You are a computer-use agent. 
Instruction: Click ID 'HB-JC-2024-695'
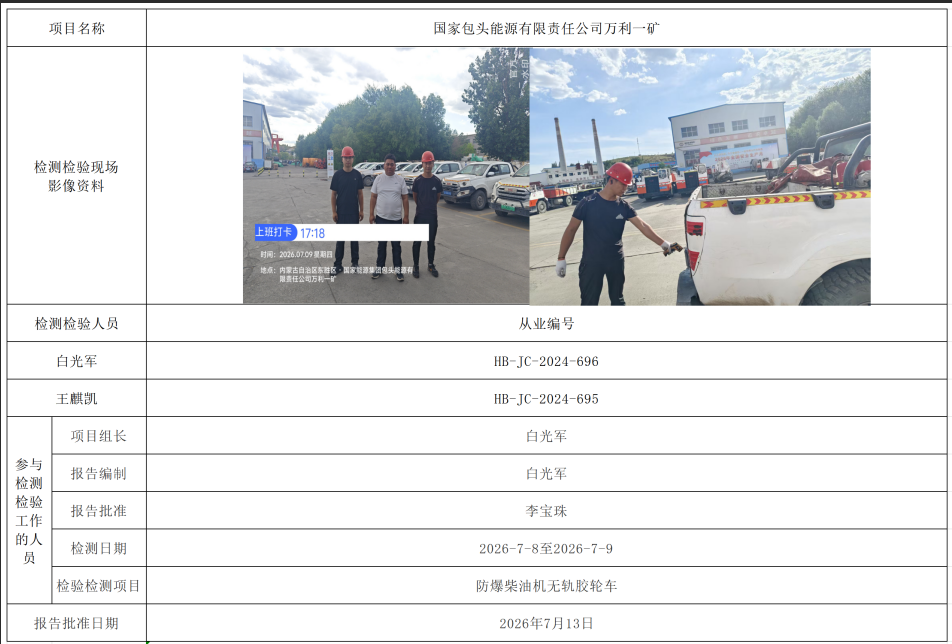pos(546,399)
